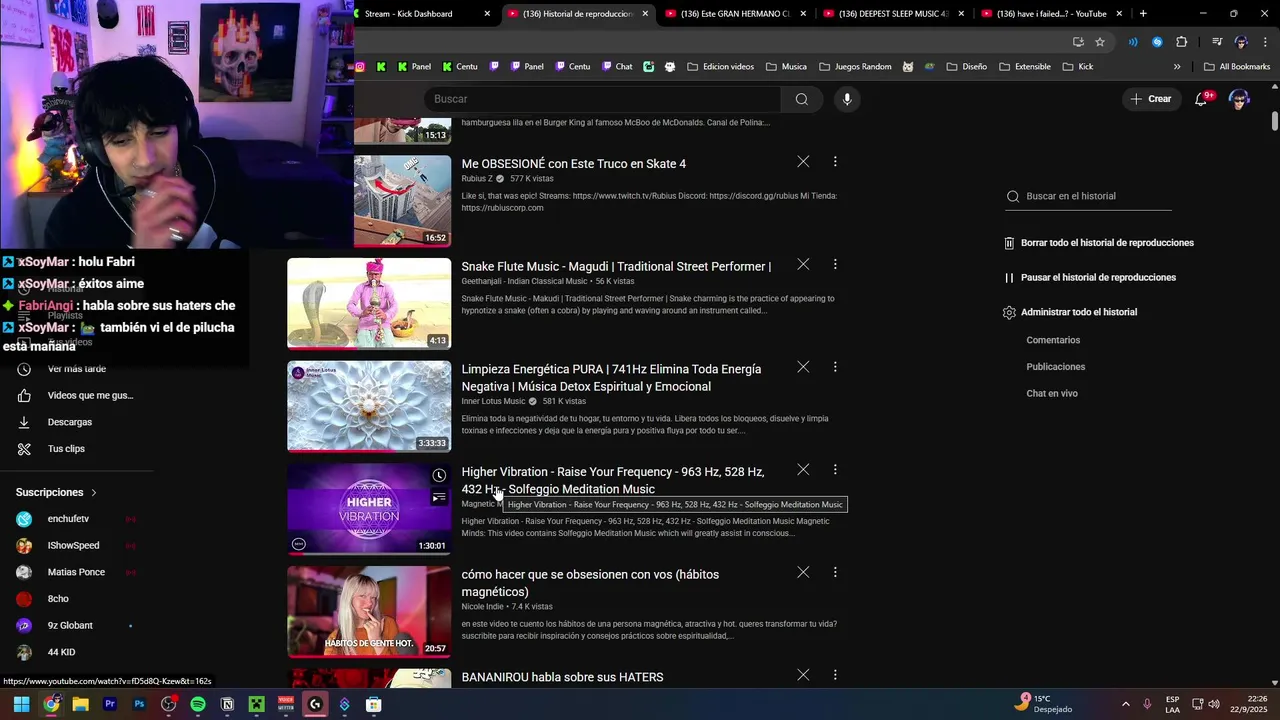The height and width of the screenshot is (720, 1280).
Task: Remove Snake Flute Music from history
Action: coord(803,264)
